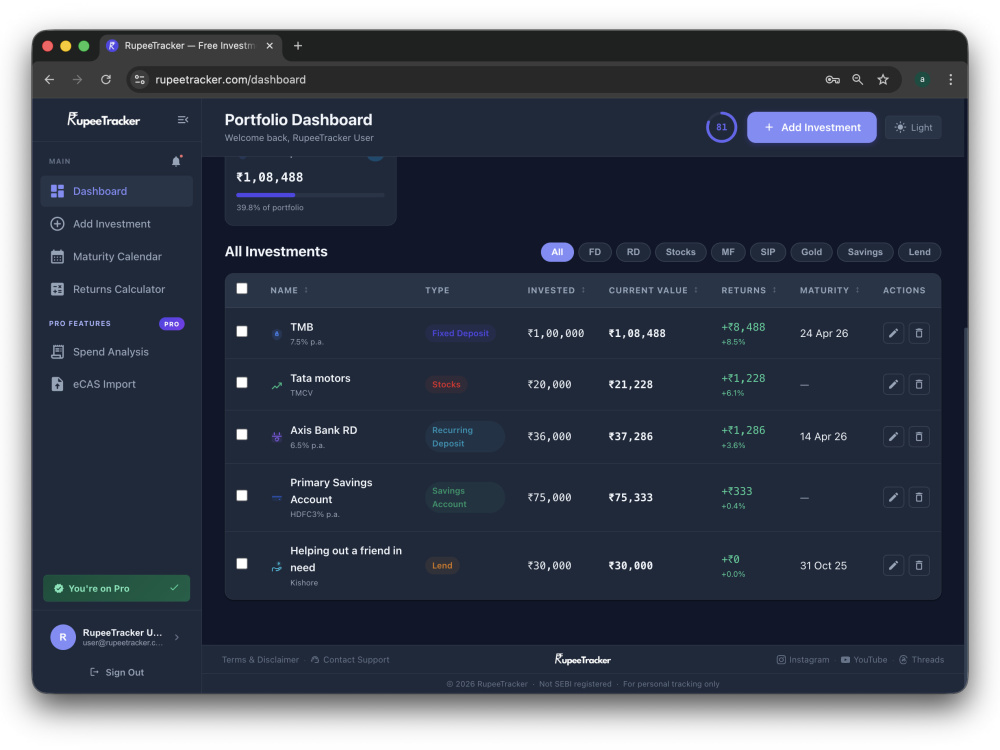This screenshot has width=1000, height=750.
Task: Filter investments by RD
Action: [x=633, y=253]
